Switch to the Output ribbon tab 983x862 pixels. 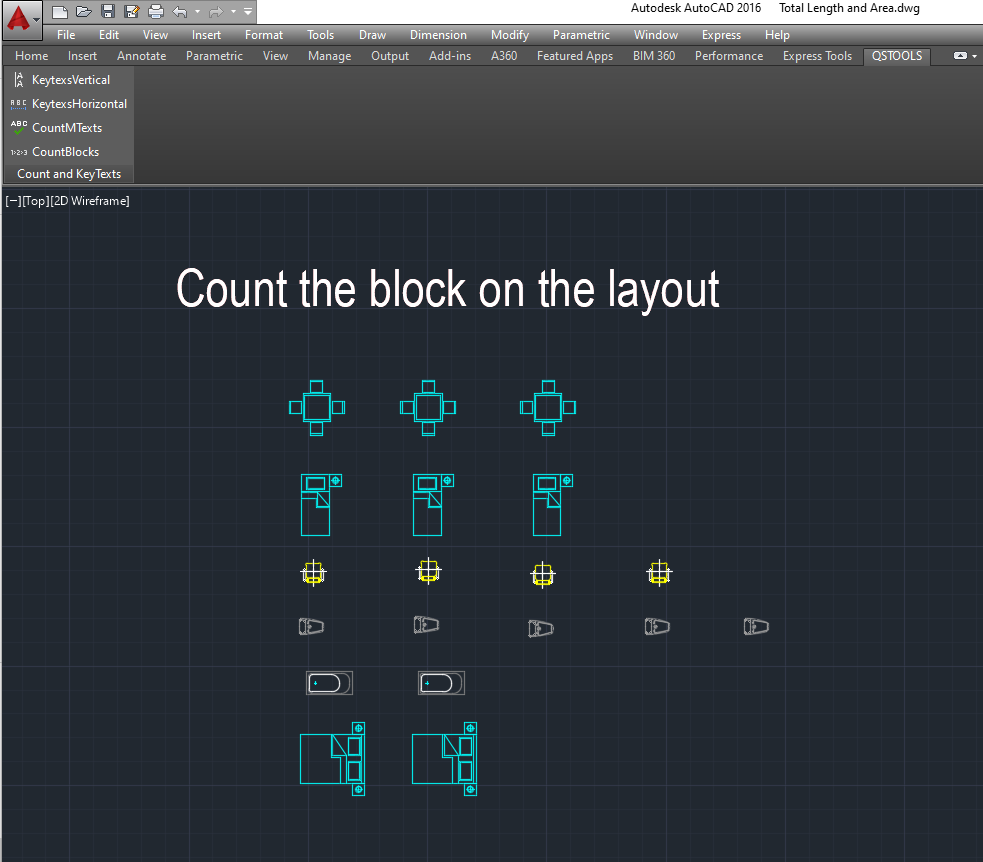pos(390,56)
